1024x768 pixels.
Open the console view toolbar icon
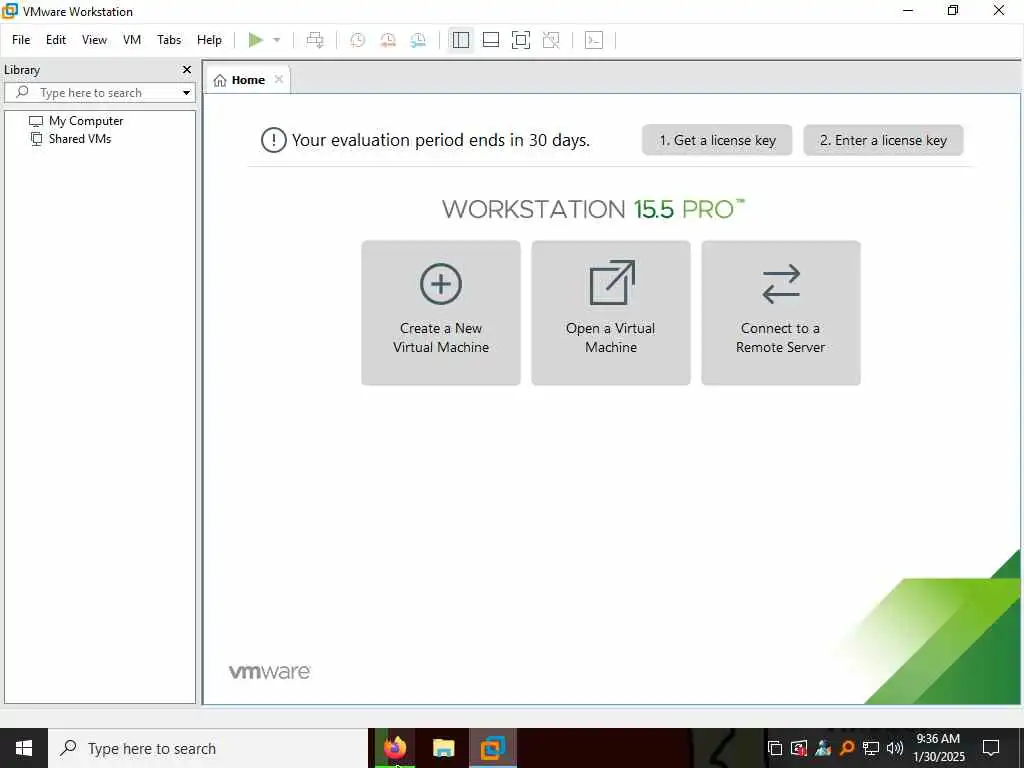click(x=594, y=40)
